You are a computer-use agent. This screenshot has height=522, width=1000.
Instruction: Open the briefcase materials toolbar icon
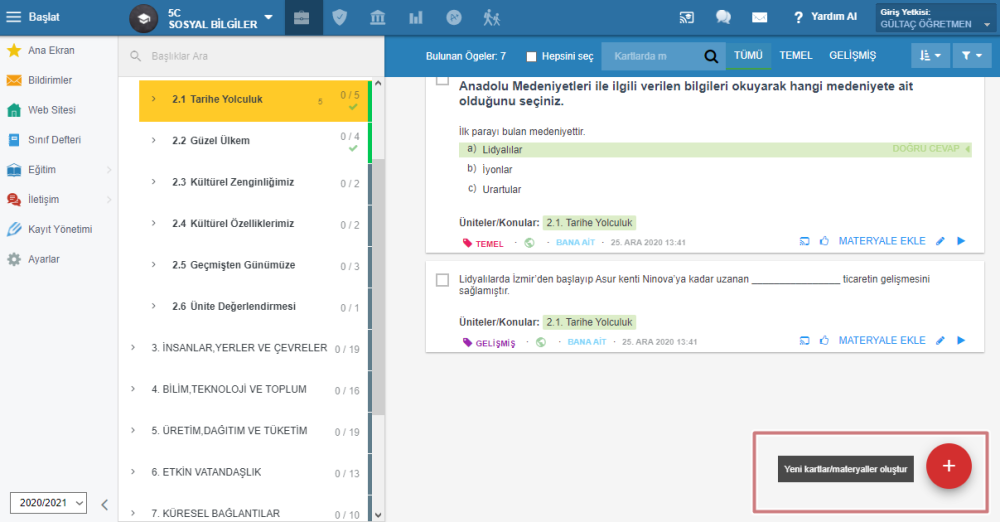(x=302, y=17)
